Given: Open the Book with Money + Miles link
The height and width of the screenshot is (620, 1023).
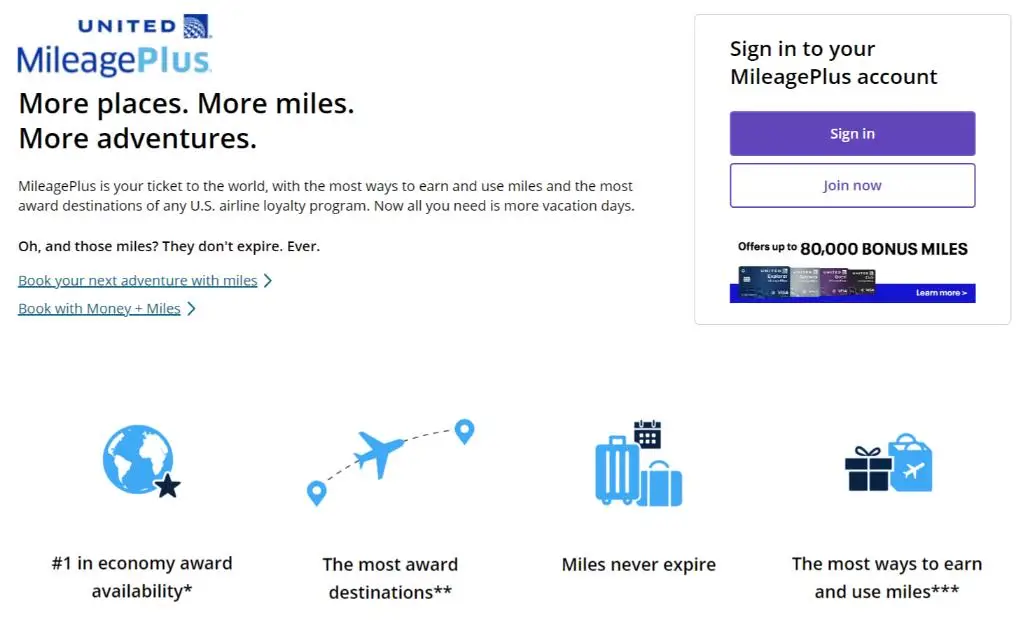Looking at the screenshot, I should coord(98,308).
